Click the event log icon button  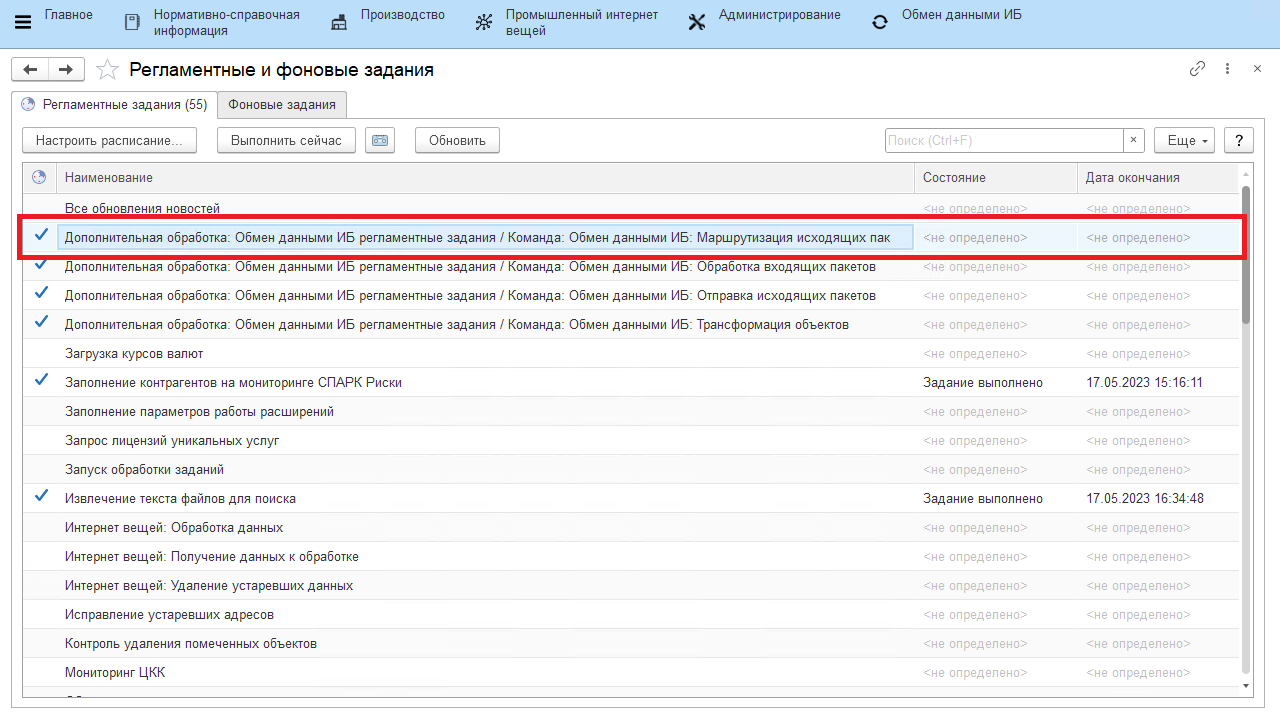[380, 141]
